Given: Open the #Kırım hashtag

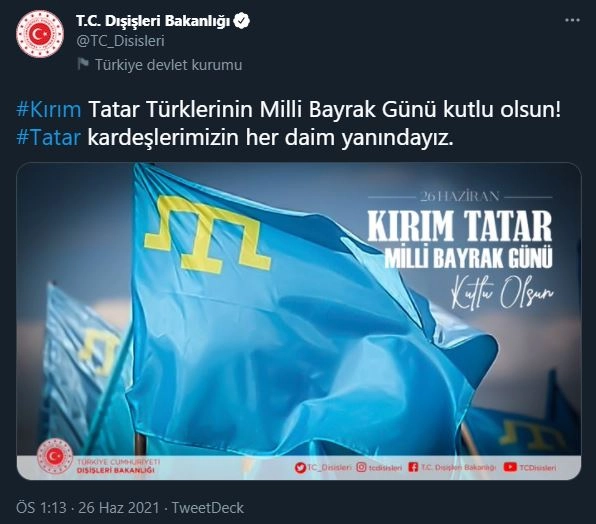Looking at the screenshot, I should tap(49, 110).
